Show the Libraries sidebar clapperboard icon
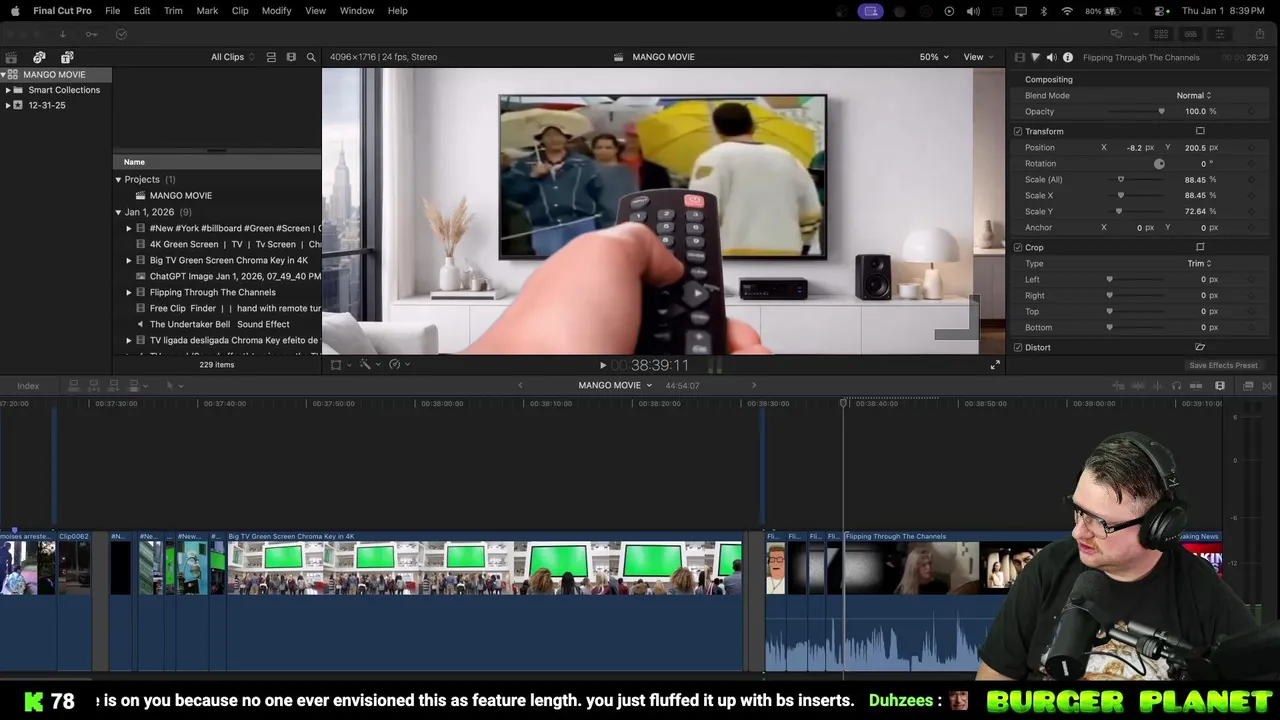 click(11, 57)
